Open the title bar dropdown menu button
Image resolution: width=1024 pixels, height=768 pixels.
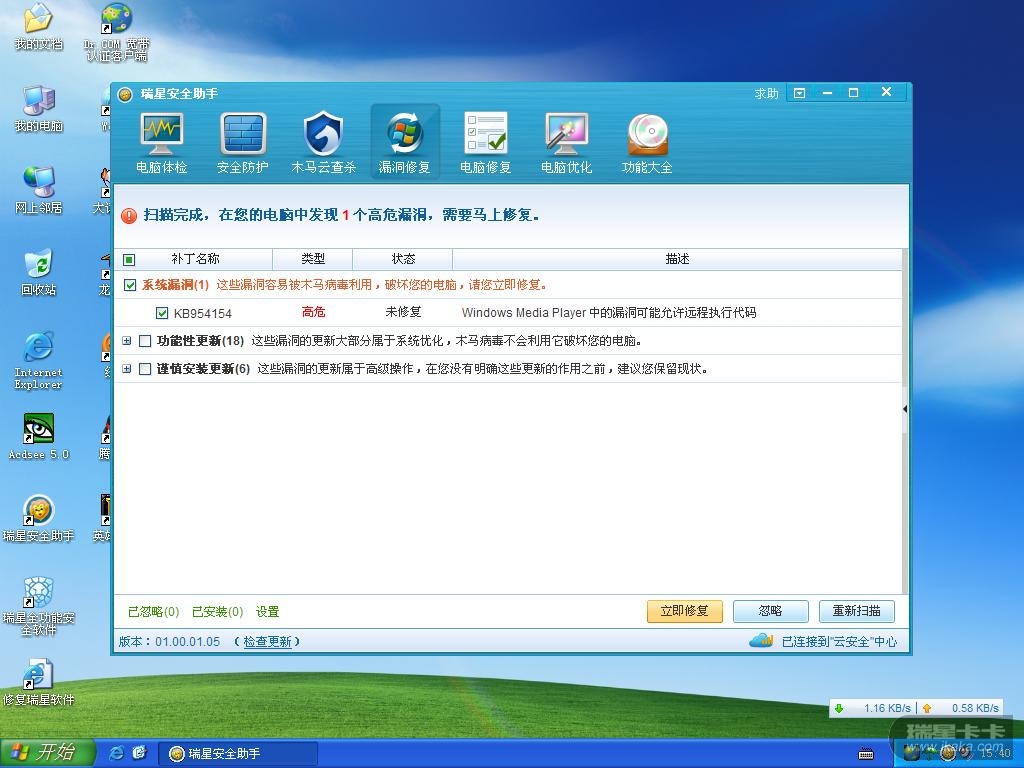click(x=799, y=93)
